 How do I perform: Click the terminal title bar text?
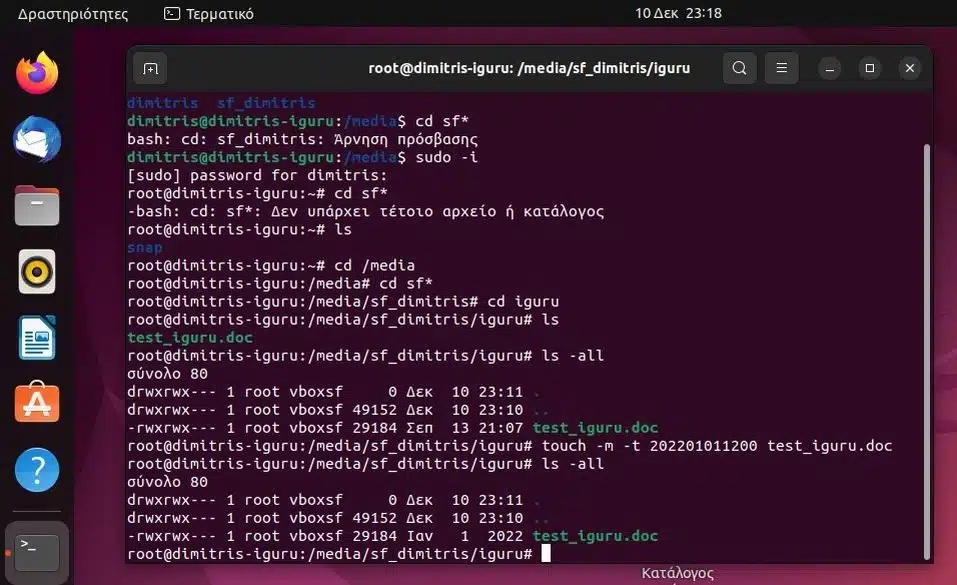point(529,68)
